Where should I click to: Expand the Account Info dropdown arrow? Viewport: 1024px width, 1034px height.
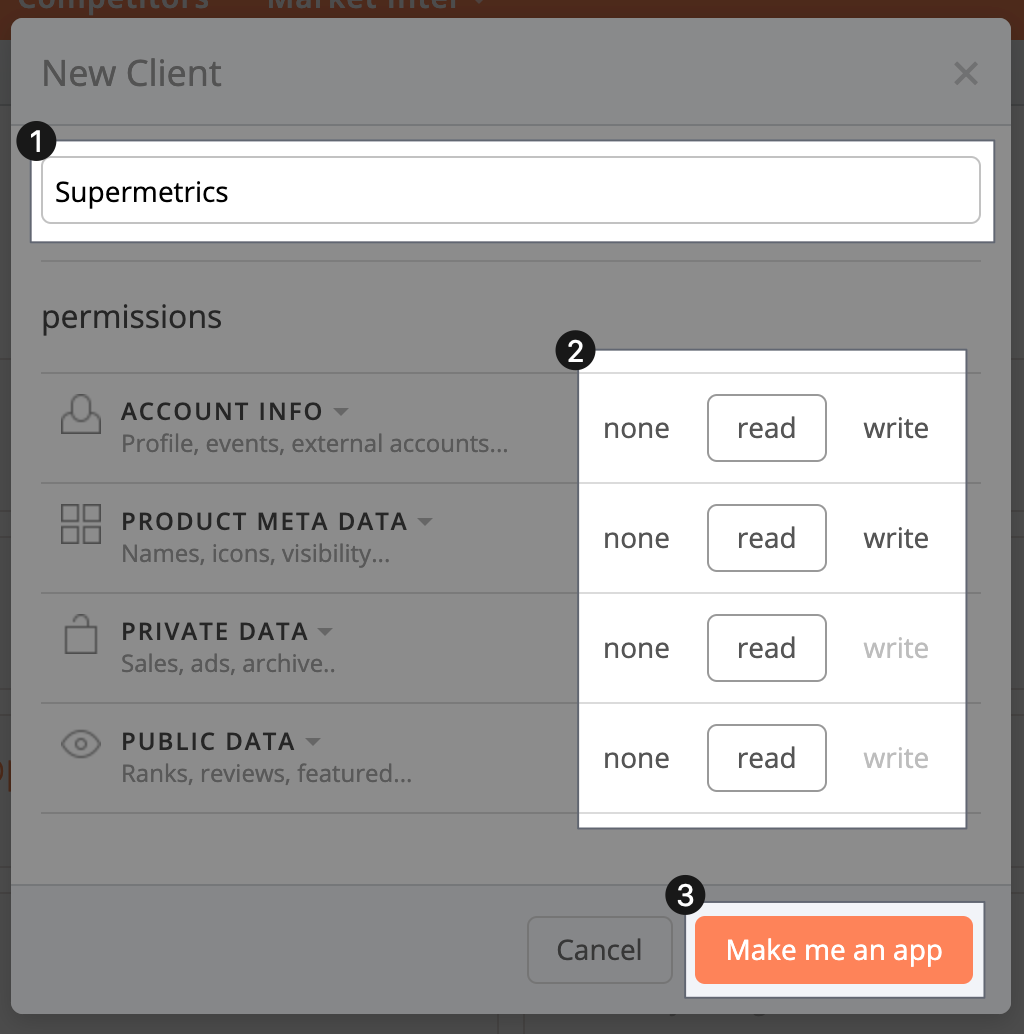tap(340, 412)
